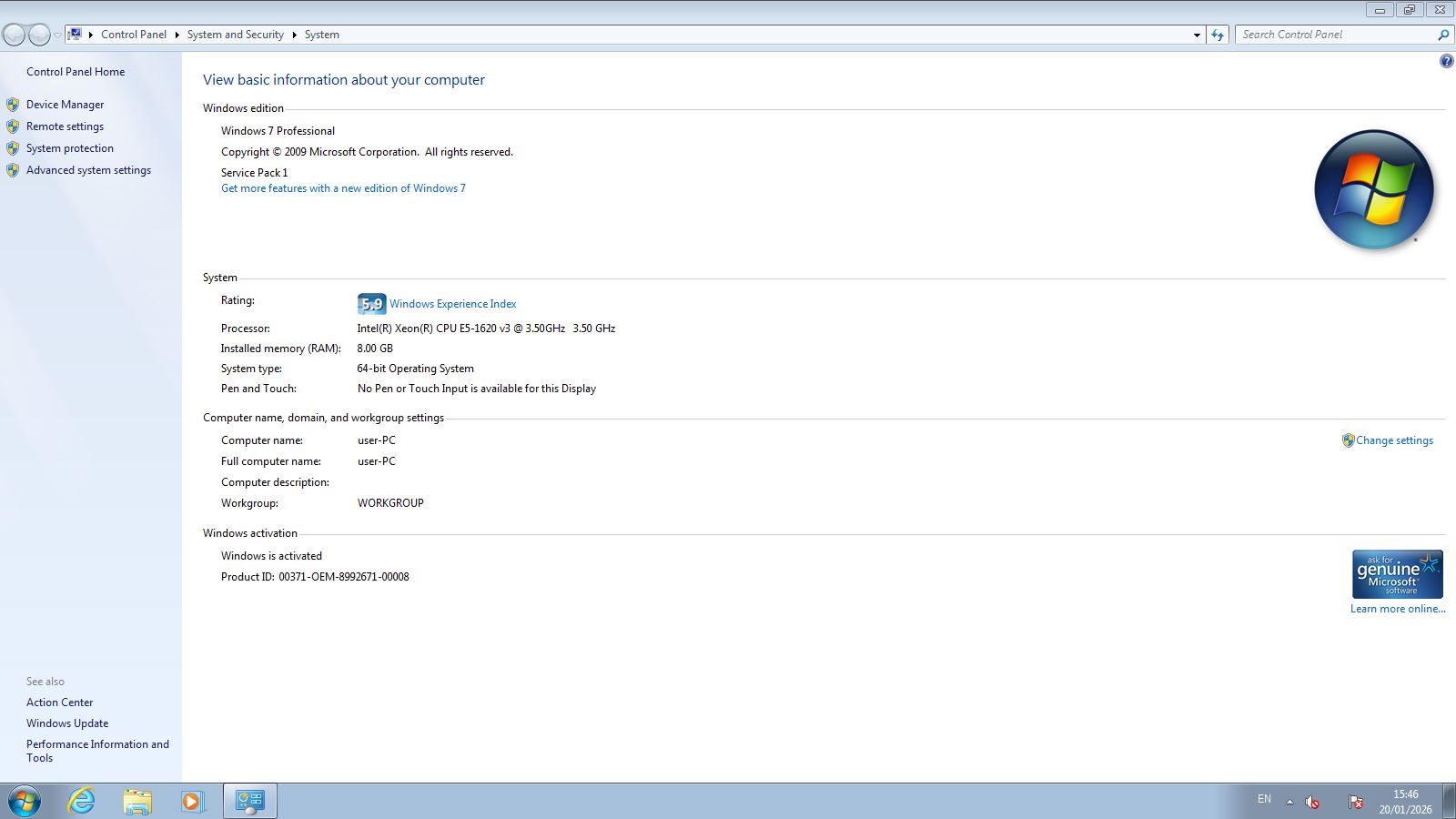1456x819 pixels.
Task: Click the muted volume tray icon
Action: [x=1312, y=802]
